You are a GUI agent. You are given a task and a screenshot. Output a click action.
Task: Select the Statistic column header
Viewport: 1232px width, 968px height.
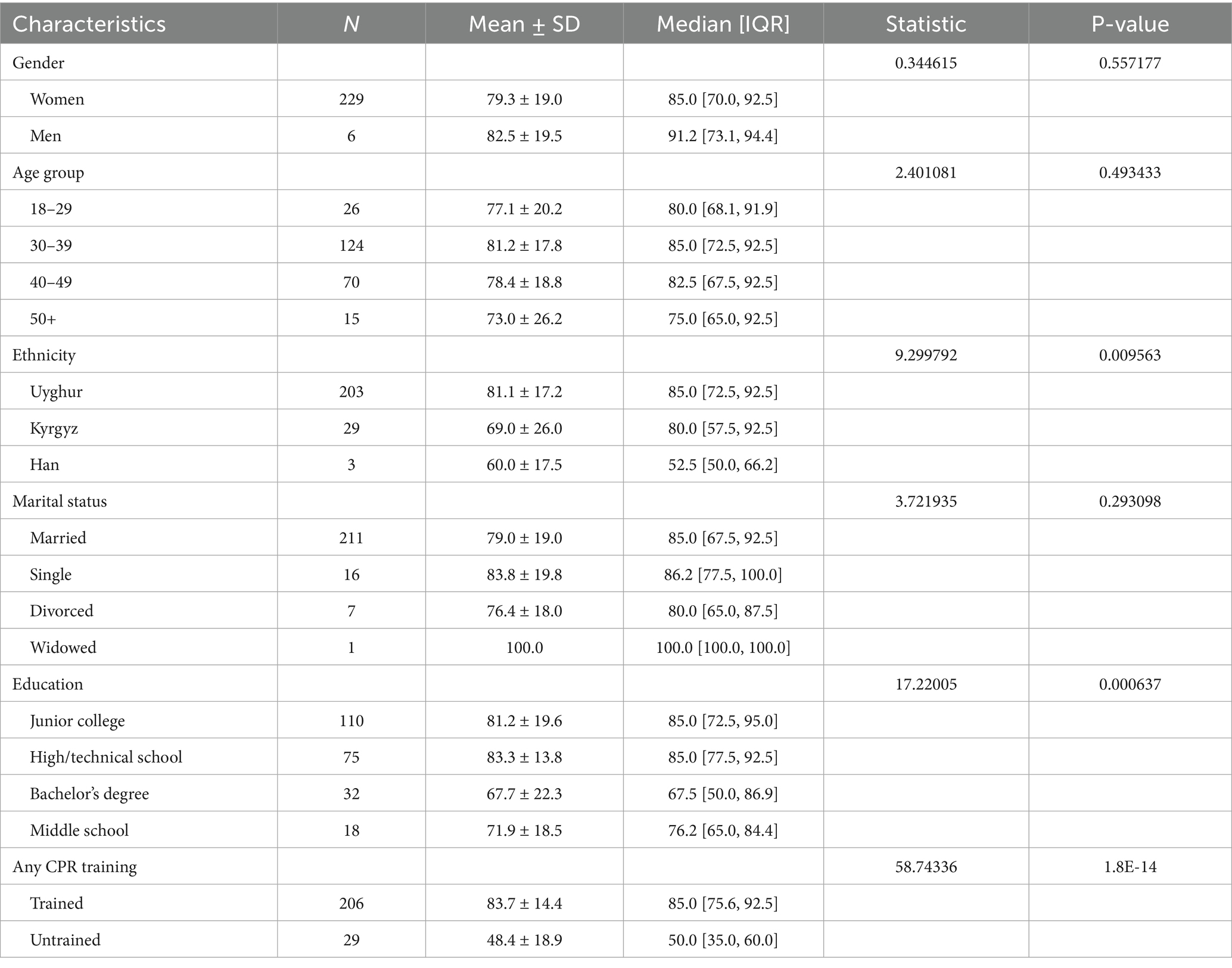pos(925,24)
